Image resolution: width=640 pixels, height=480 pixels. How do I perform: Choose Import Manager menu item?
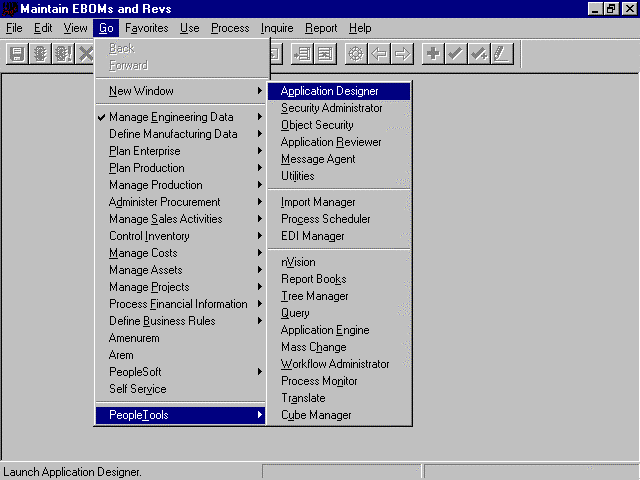pos(339,202)
